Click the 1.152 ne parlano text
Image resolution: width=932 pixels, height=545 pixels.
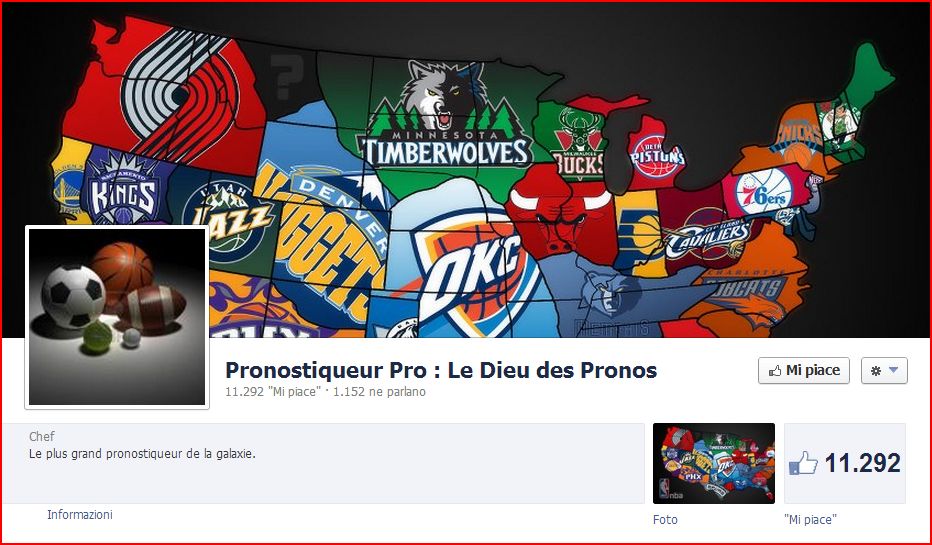pyautogui.click(x=379, y=392)
